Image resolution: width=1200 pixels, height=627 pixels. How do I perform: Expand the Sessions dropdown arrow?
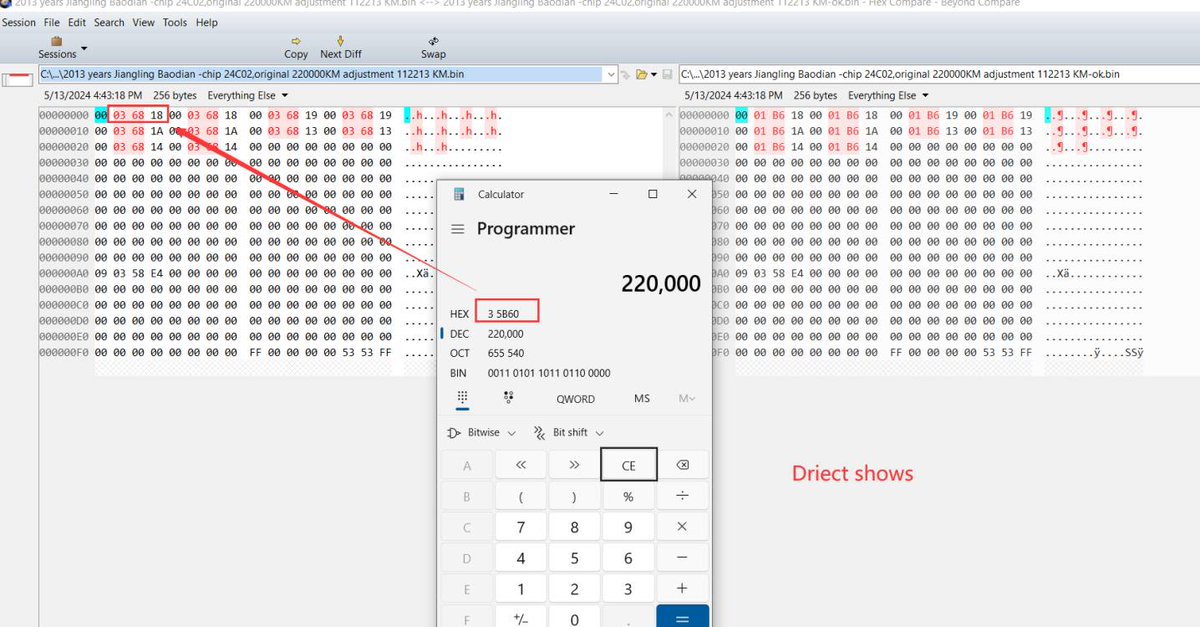click(x=84, y=48)
